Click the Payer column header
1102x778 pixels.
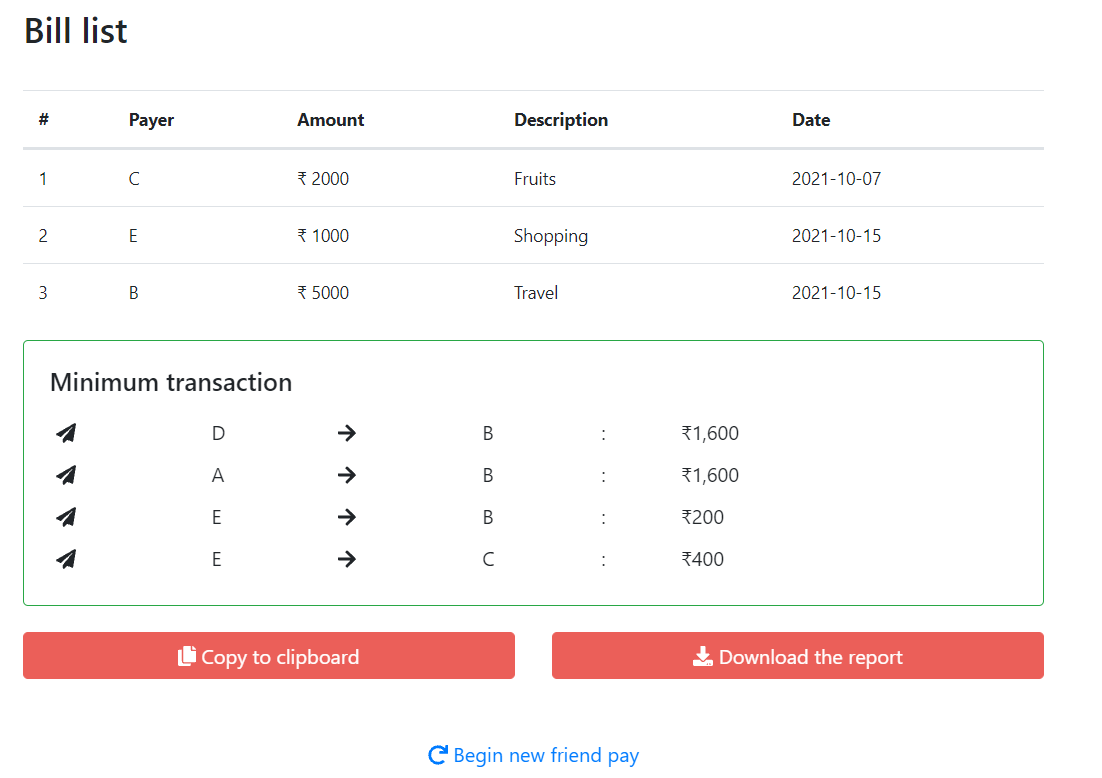pos(151,119)
